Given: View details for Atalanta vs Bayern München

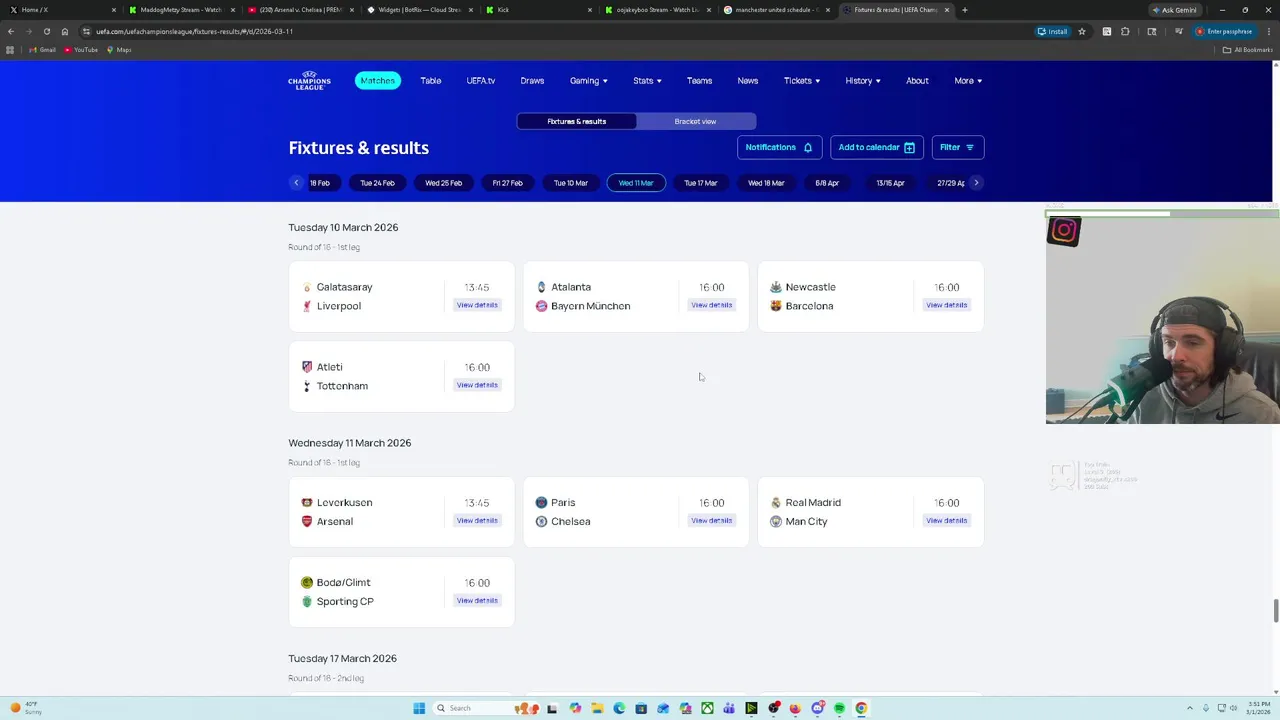Looking at the screenshot, I should (x=712, y=305).
